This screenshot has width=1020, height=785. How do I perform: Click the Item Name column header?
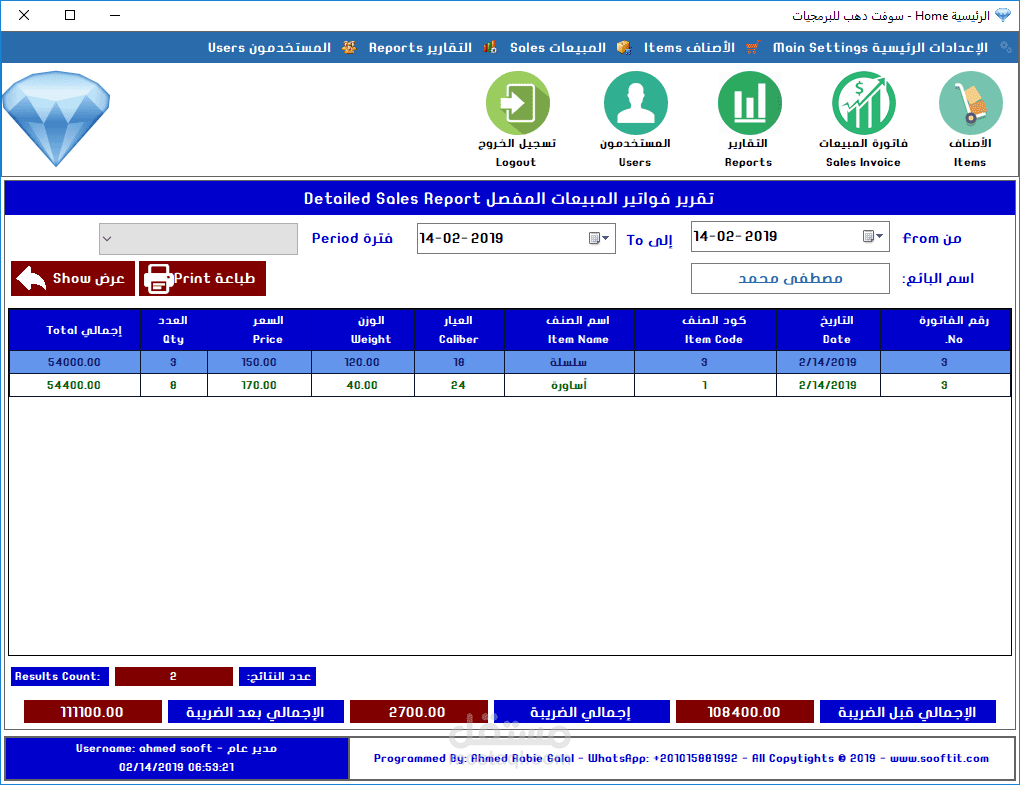[x=569, y=330]
